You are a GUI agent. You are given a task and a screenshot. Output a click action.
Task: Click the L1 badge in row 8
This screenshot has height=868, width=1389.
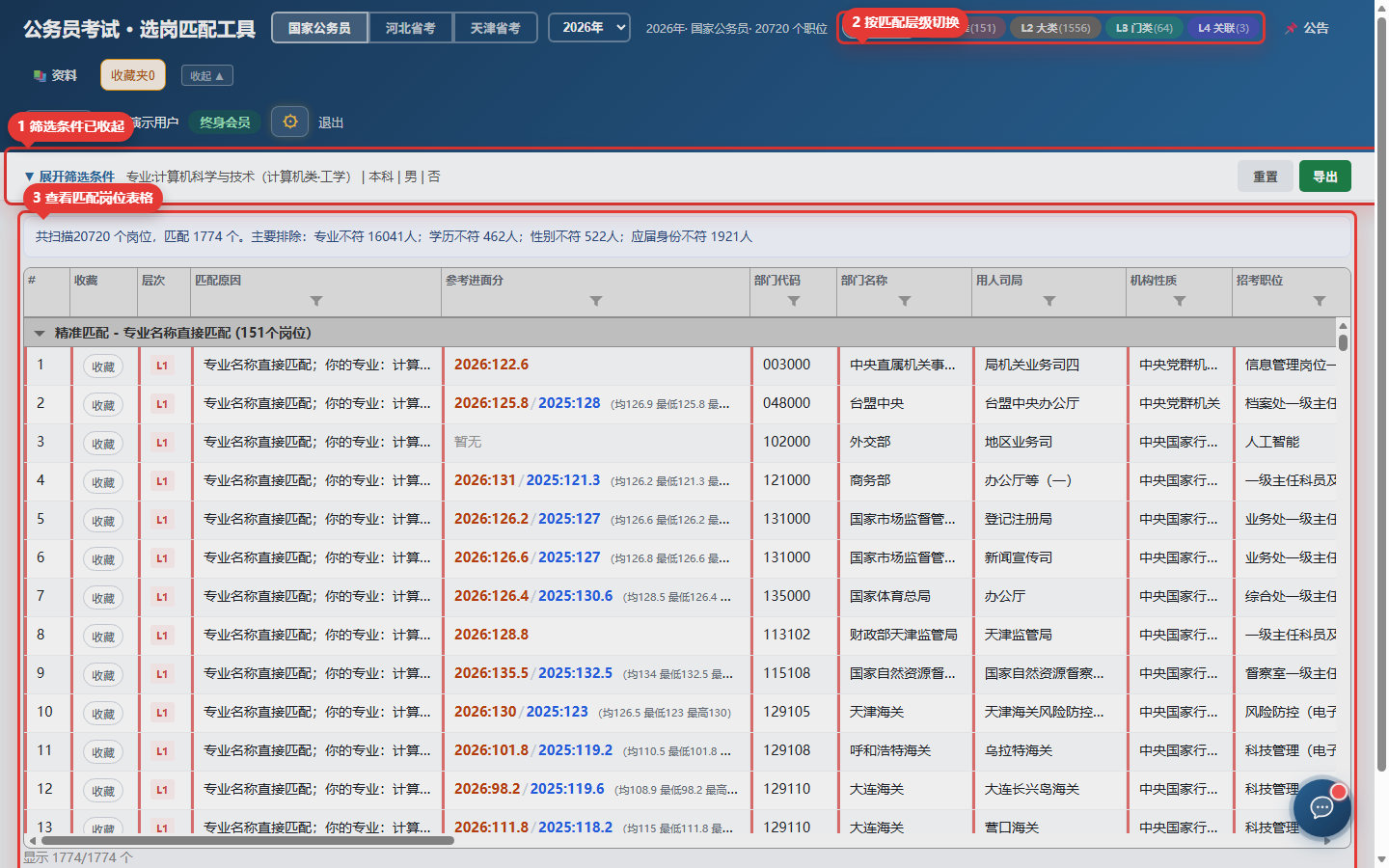[162, 636]
